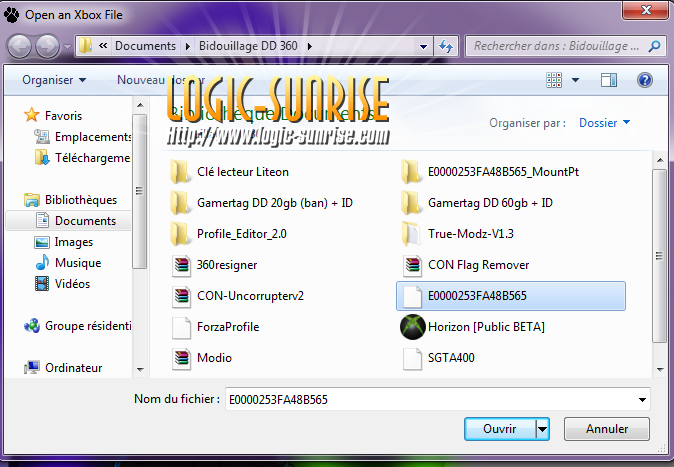This screenshot has width=674, height=467.
Task: Click the Vidéos film strip icon
Action: pos(42,284)
